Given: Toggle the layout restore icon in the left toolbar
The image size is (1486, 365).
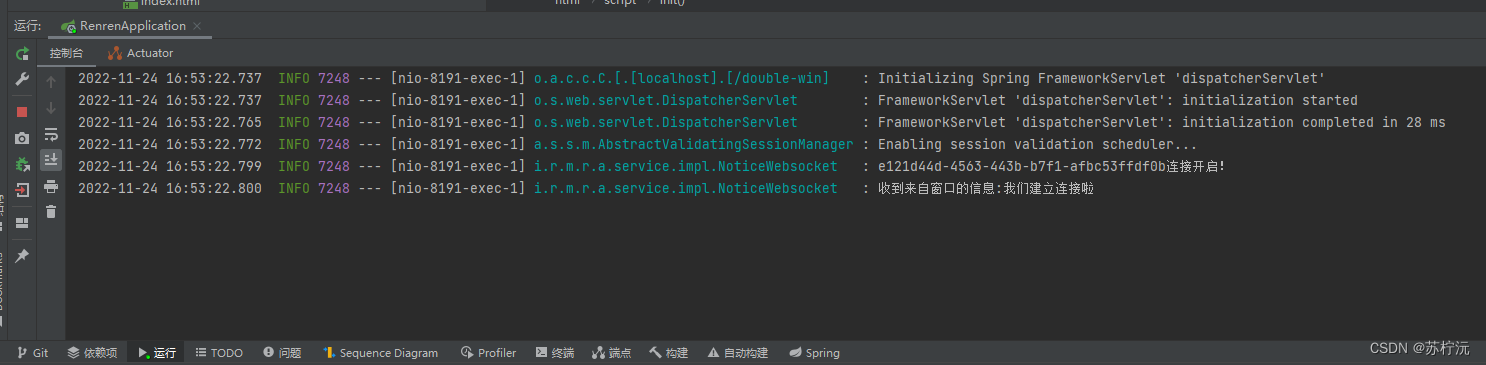Looking at the screenshot, I should coord(22,223).
